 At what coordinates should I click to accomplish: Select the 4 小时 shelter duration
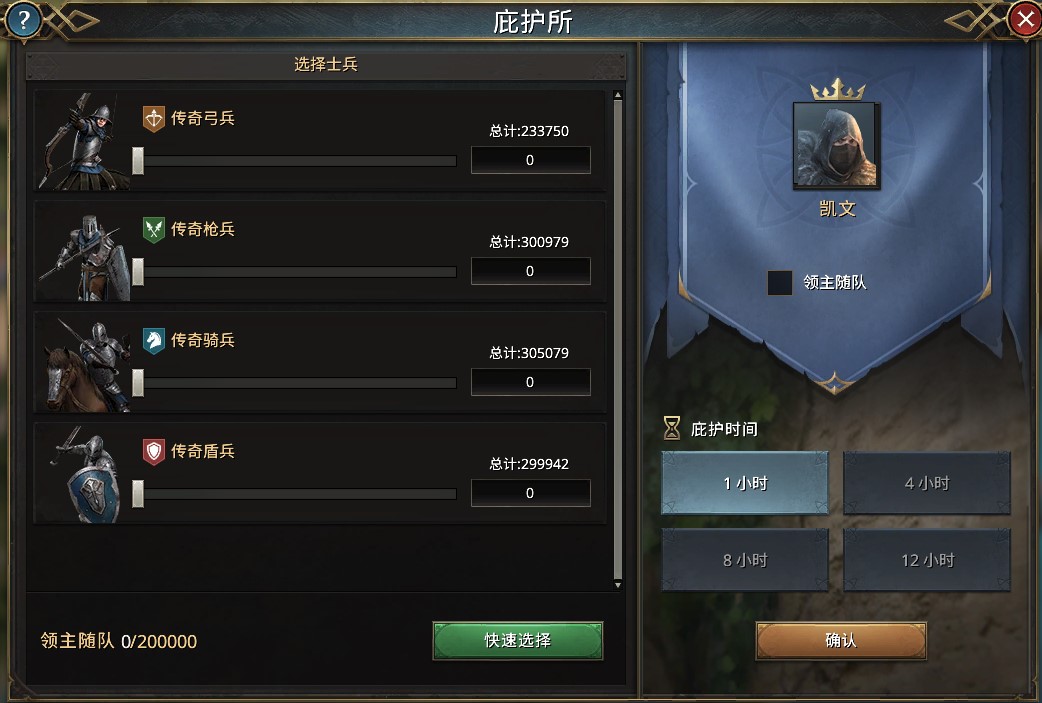pyautogui.click(x=927, y=483)
